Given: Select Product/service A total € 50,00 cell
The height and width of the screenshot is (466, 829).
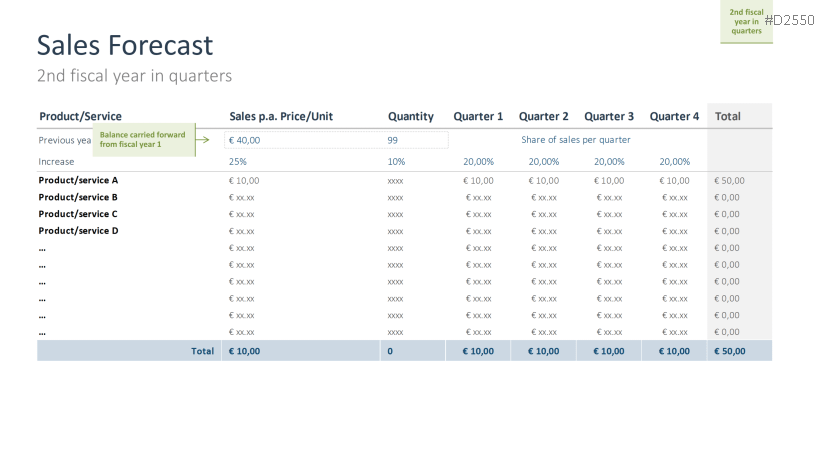Looking at the screenshot, I should click(x=729, y=180).
